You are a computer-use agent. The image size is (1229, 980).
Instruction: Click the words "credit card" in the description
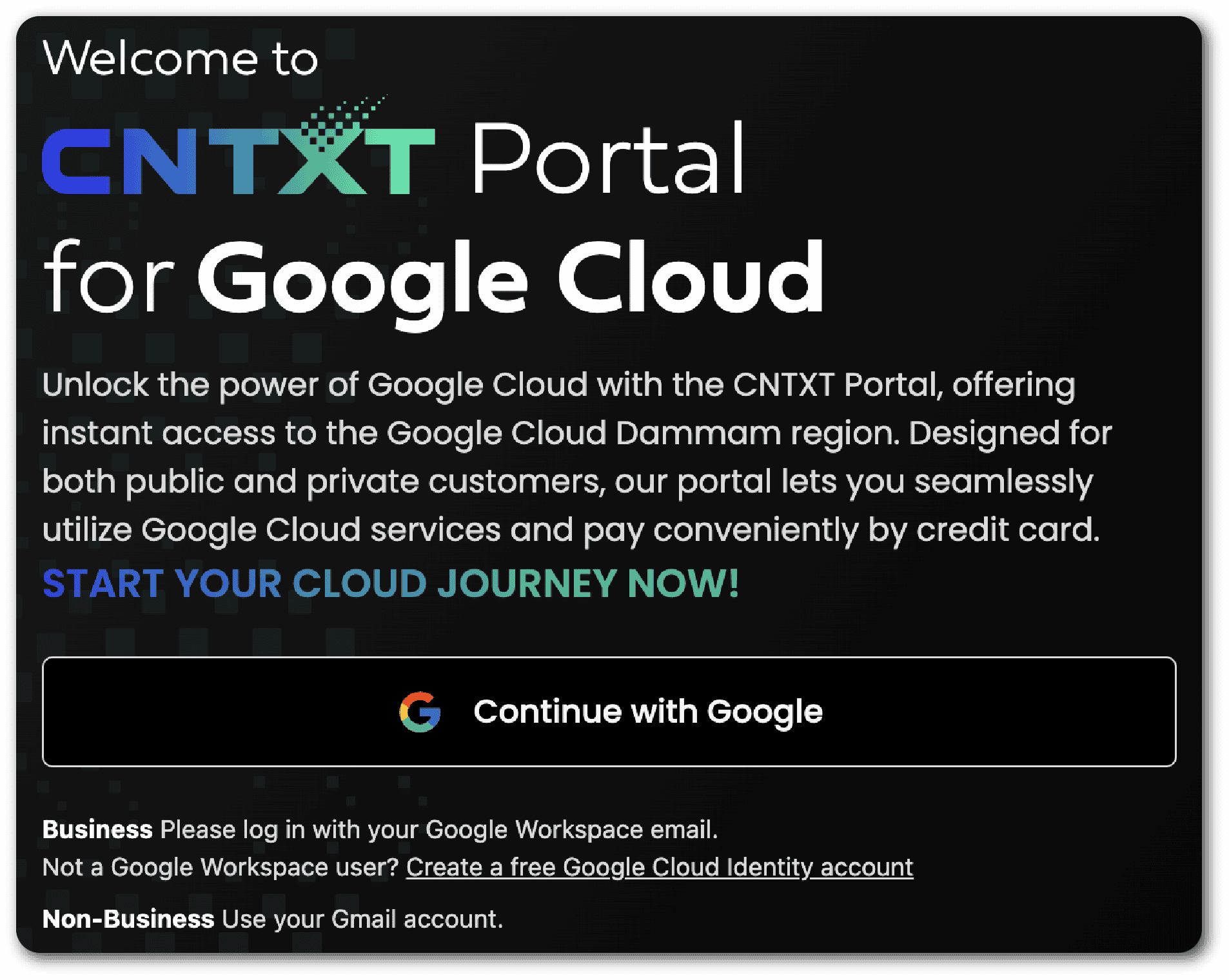click(1007, 530)
